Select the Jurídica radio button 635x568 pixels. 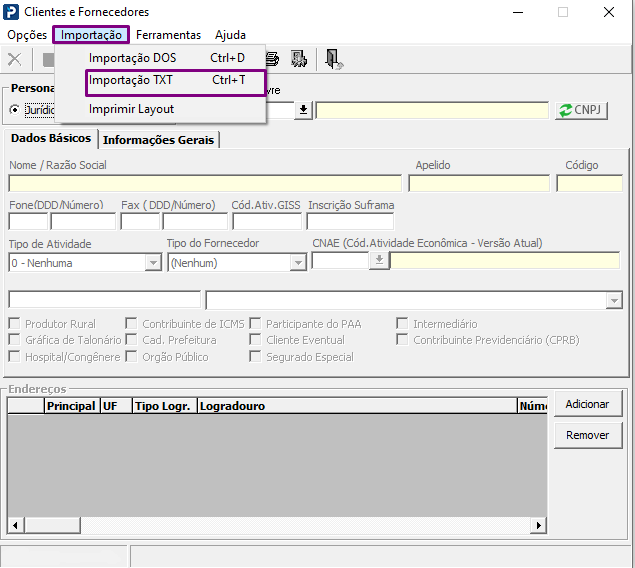tap(14, 109)
